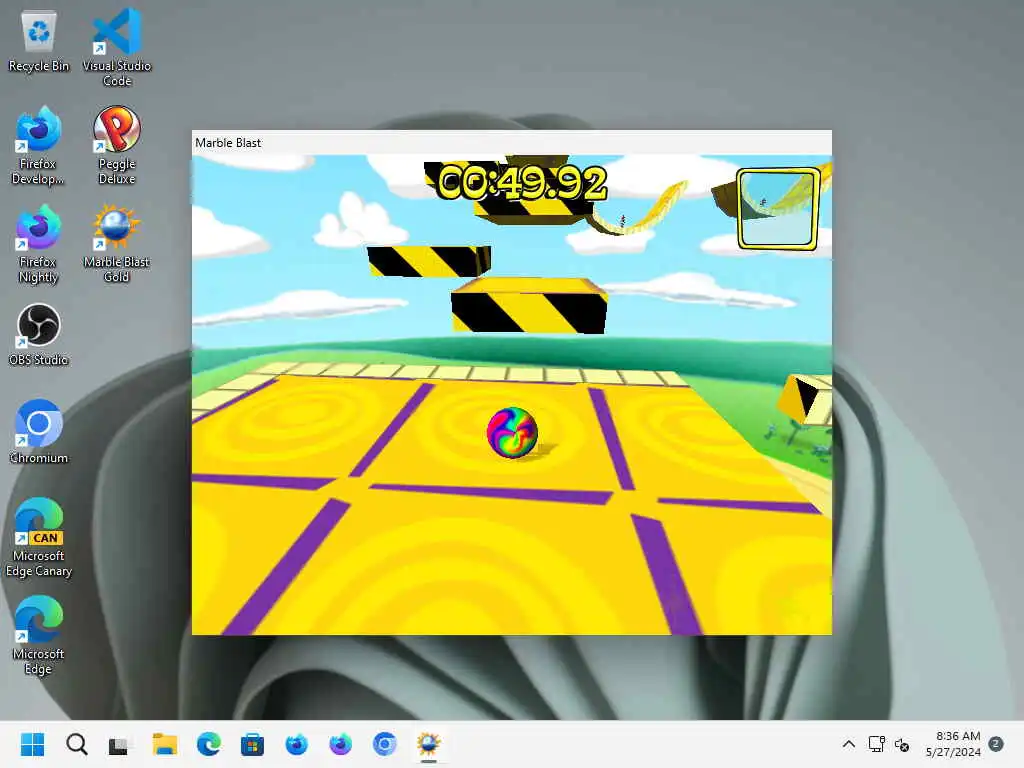Click the powerup slot box in game HUD
Image resolution: width=1024 pixels, height=768 pixels.
[x=778, y=209]
